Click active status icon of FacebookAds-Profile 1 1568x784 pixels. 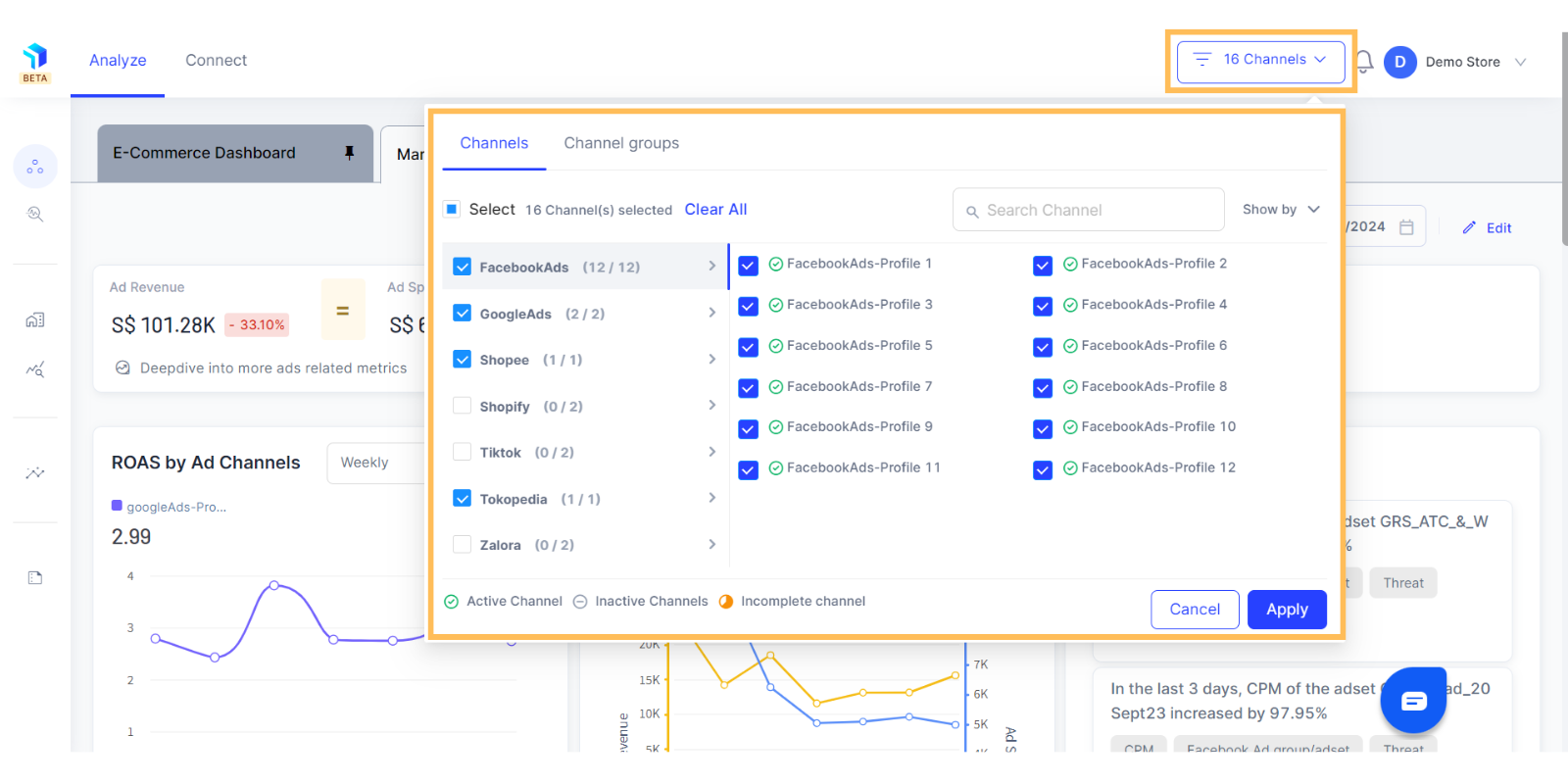tap(776, 264)
